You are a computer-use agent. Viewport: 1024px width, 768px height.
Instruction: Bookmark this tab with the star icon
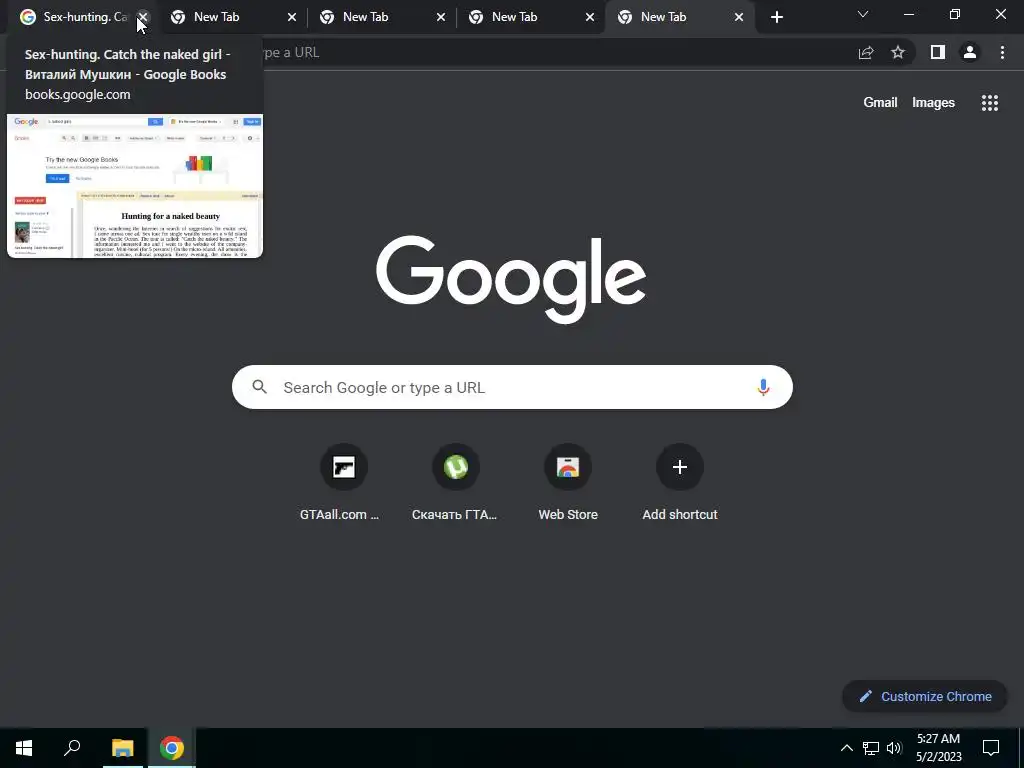coord(898,52)
